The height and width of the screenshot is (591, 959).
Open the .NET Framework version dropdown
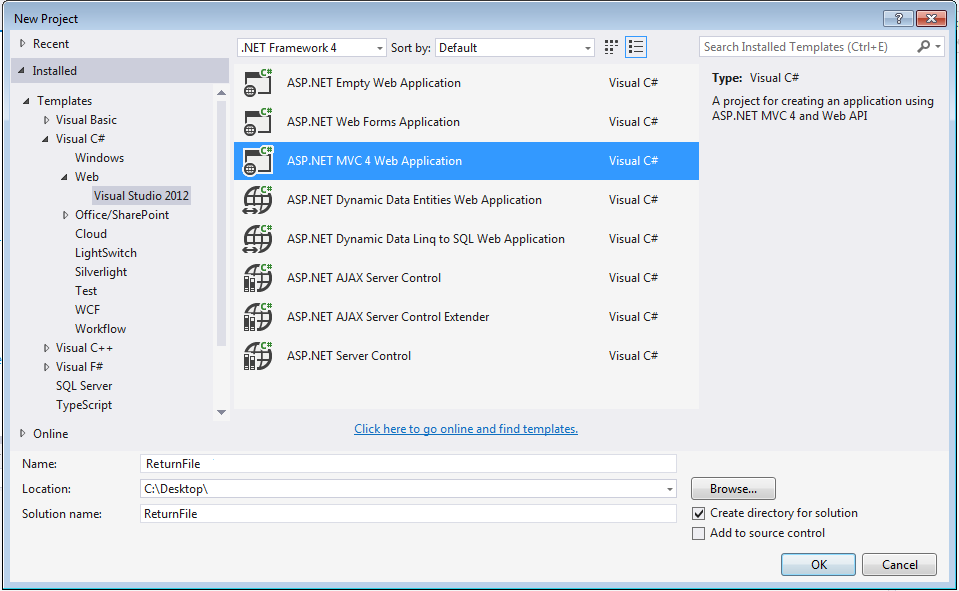pos(311,48)
